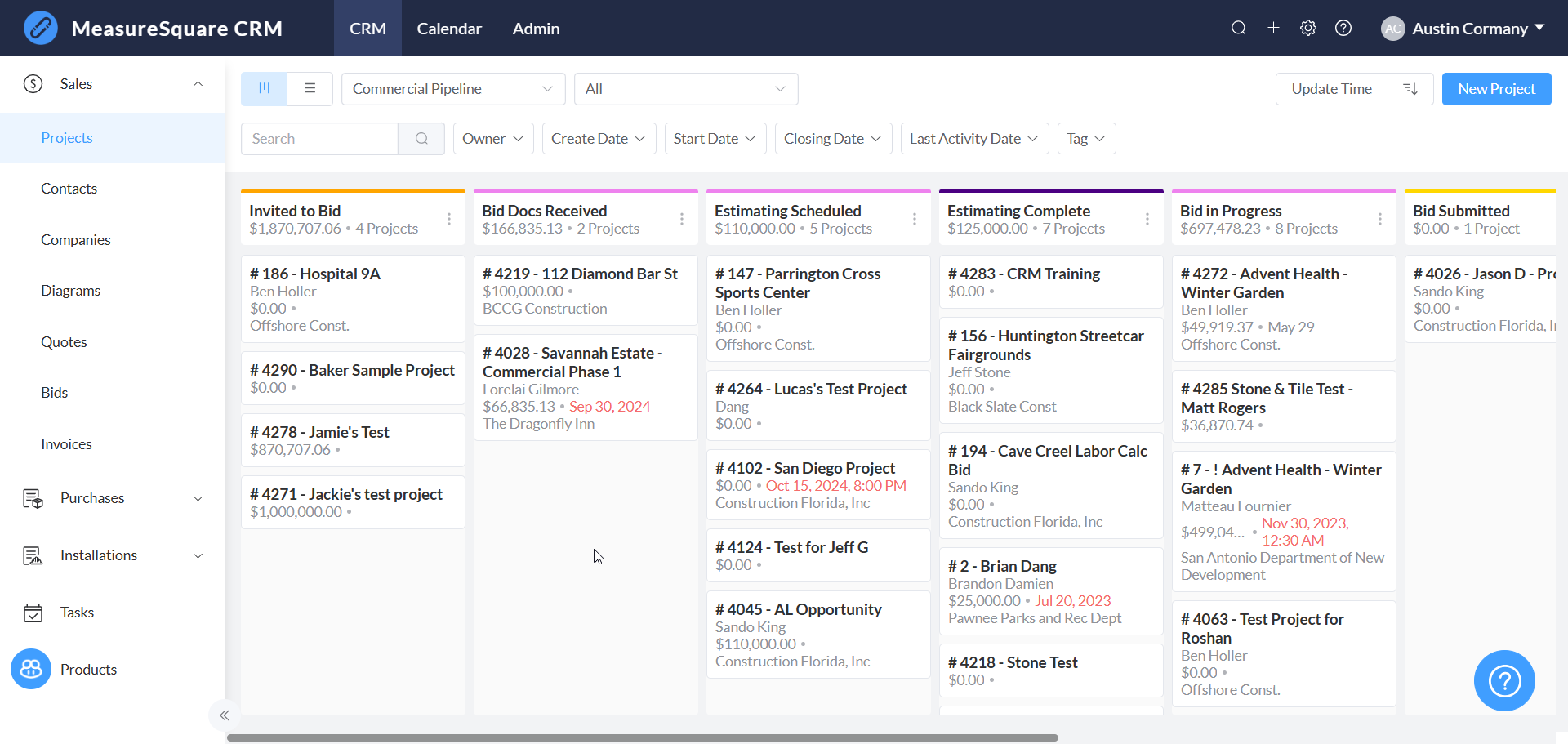
Task: Click the Sales dollar icon
Action: coord(33,83)
